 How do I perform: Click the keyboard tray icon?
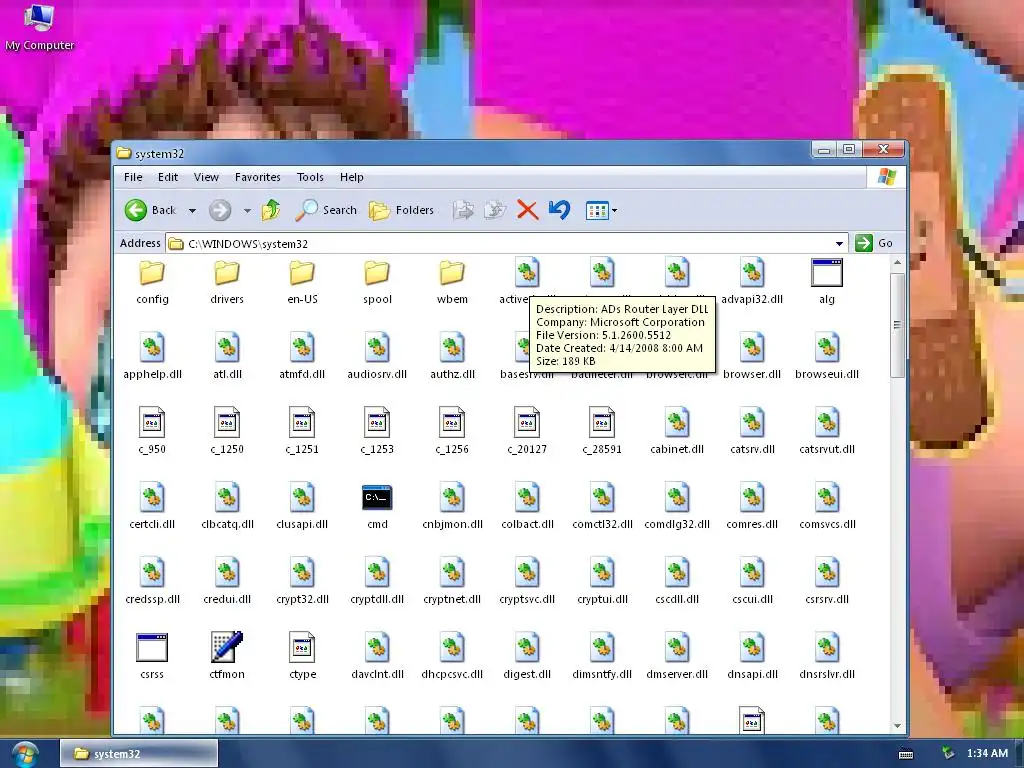point(906,754)
